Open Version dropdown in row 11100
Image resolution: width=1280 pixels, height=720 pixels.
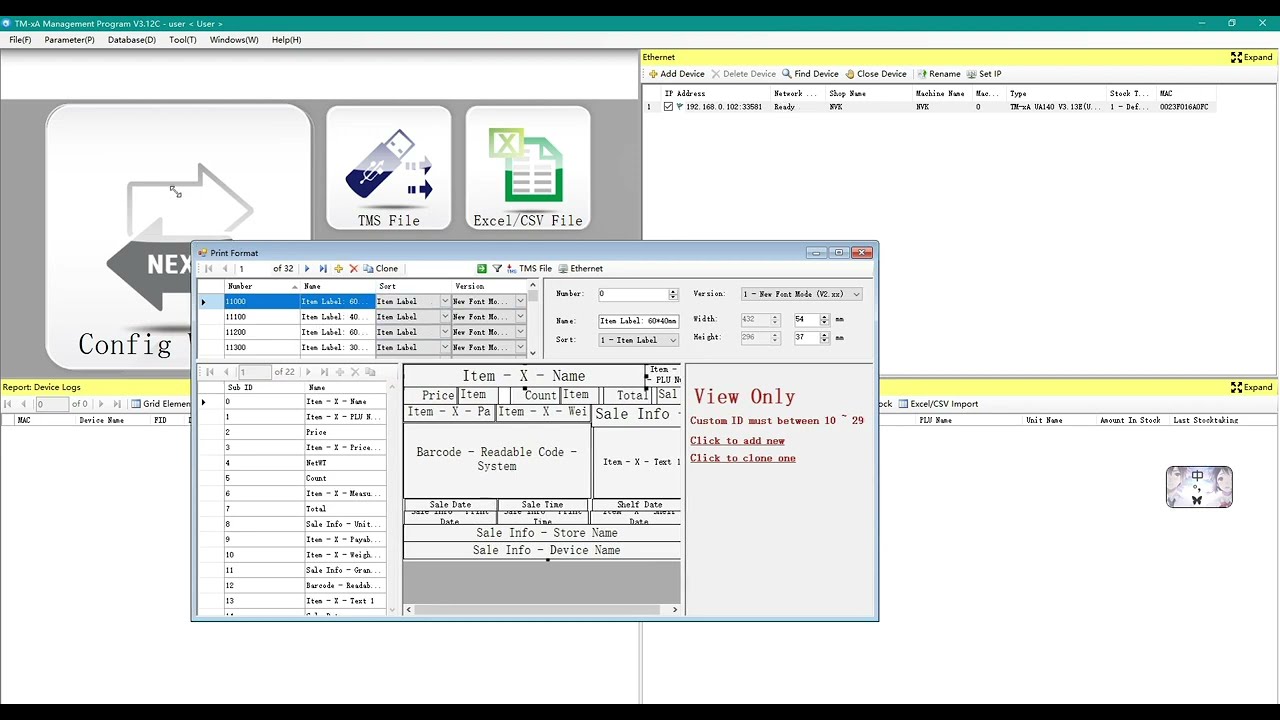pyautogui.click(x=520, y=317)
